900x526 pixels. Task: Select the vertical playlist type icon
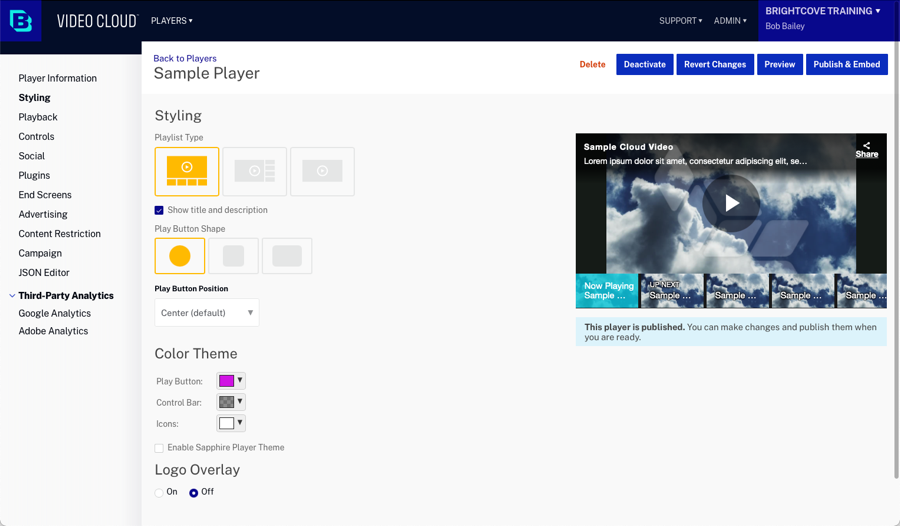click(x=255, y=171)
